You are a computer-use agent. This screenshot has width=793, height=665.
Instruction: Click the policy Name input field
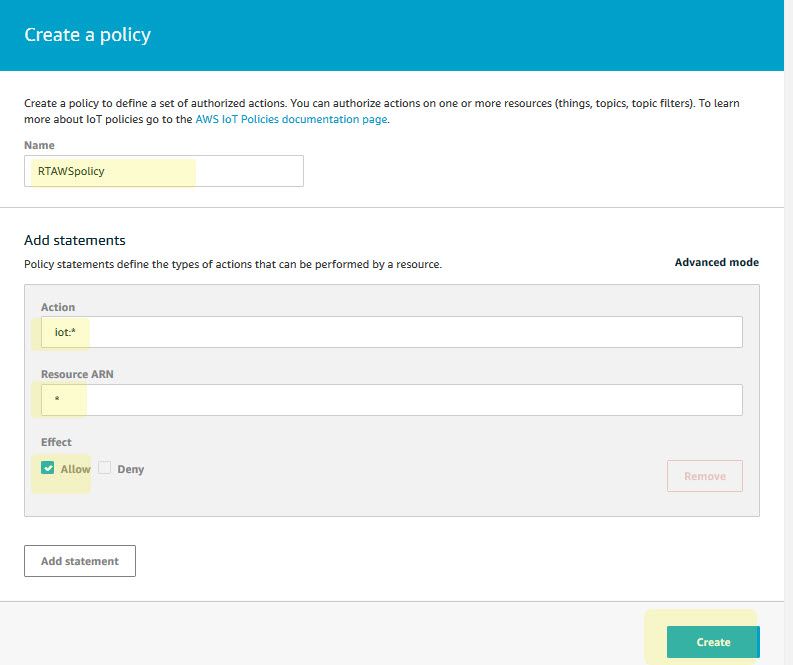[164, 171]
